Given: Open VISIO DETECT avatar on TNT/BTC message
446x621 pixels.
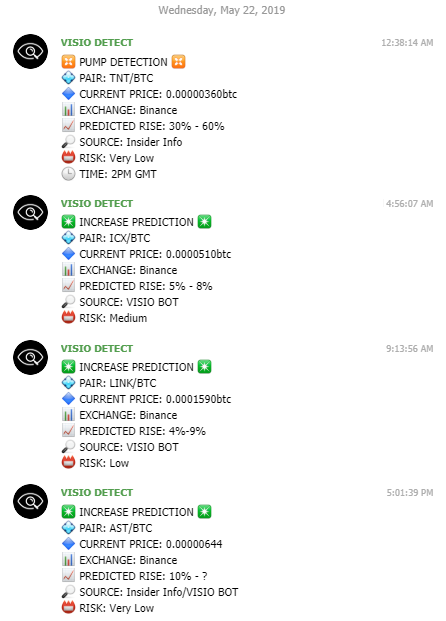Looking at the screenshot, I should 30,51.
